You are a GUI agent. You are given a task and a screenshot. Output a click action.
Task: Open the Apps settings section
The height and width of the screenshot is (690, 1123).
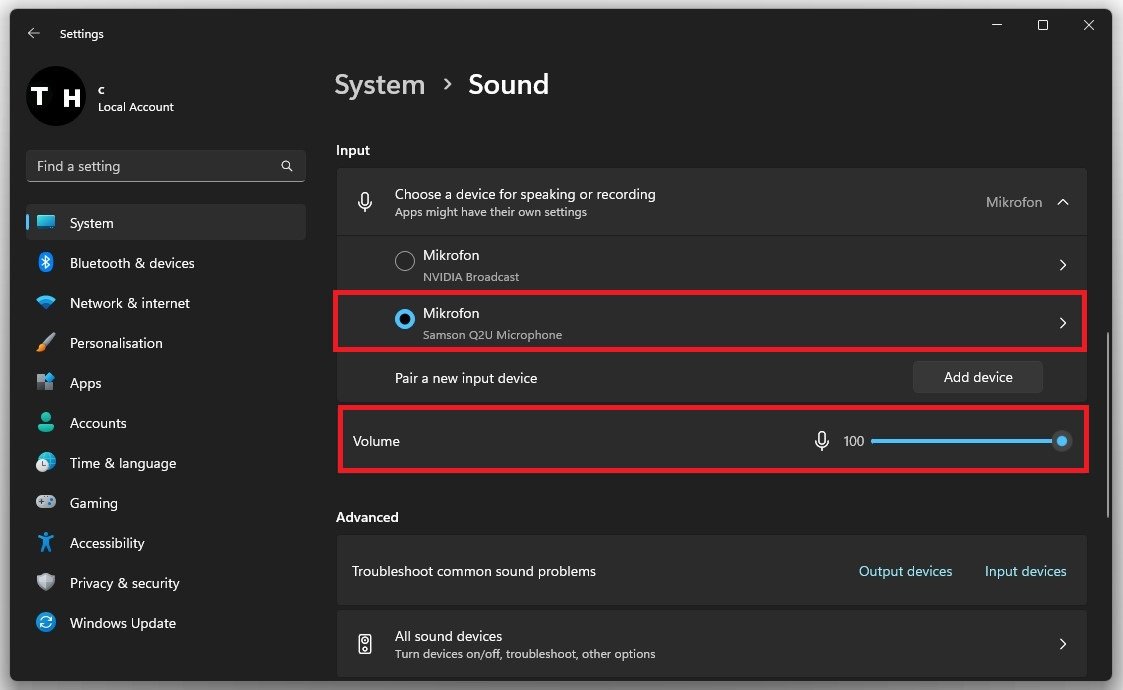click(x=86, y=383)
